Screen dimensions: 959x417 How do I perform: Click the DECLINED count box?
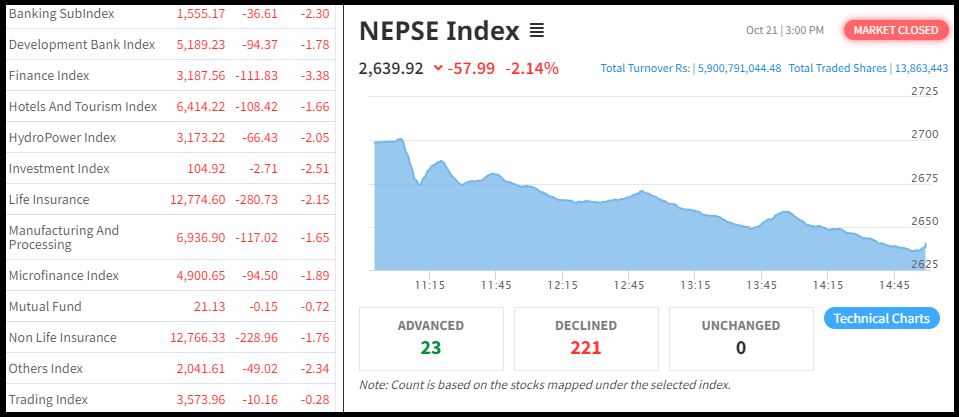click(586, 338)
